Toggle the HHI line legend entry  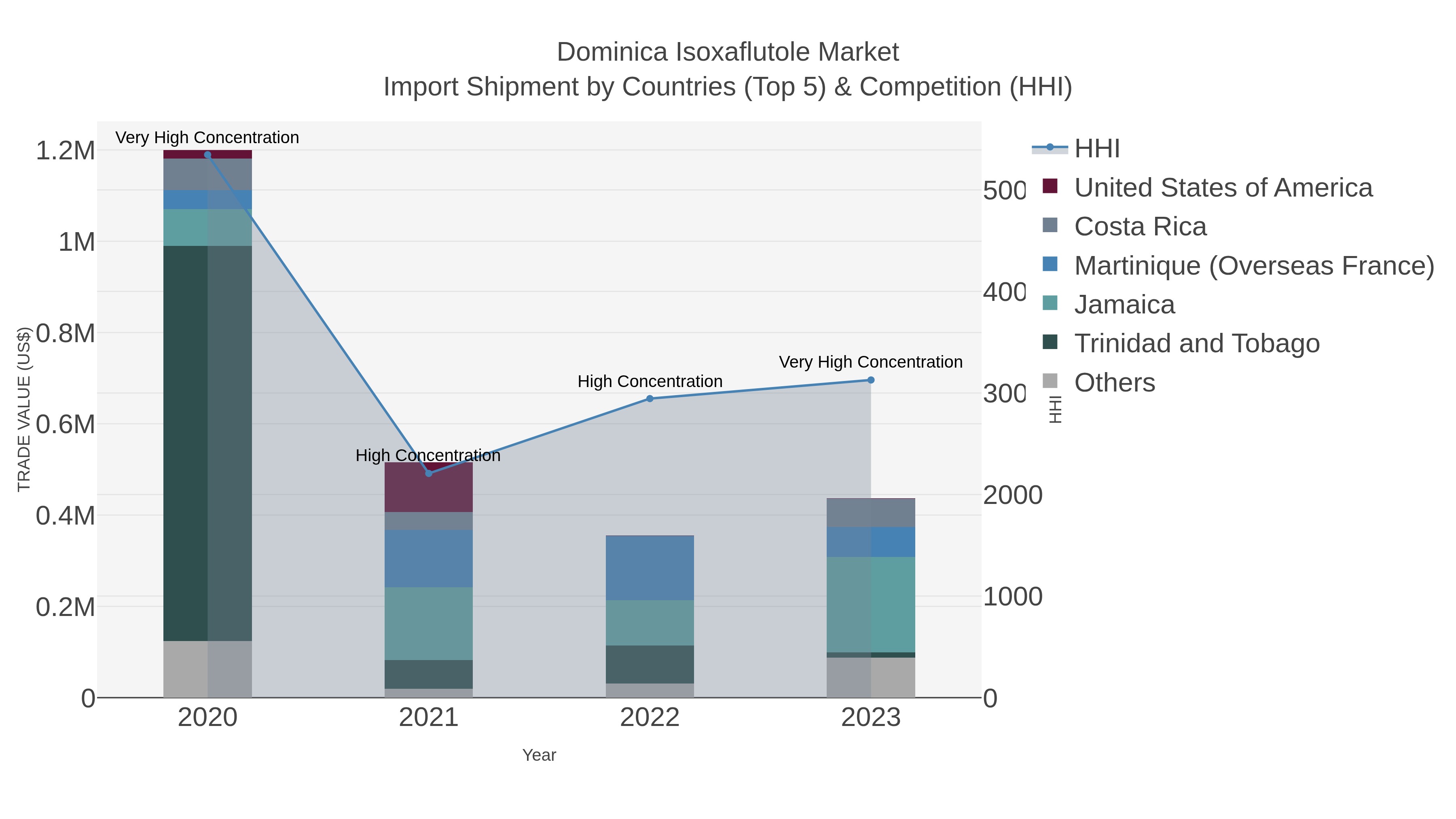1076,149
